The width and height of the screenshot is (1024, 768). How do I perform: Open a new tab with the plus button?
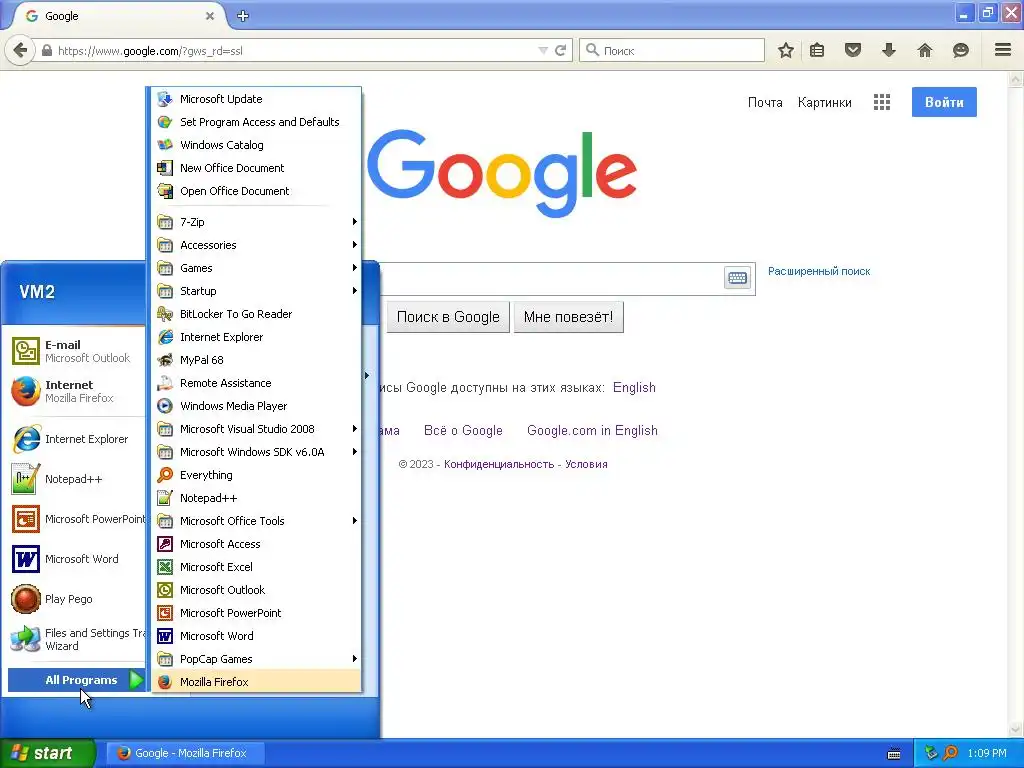[x=243, y=16]
